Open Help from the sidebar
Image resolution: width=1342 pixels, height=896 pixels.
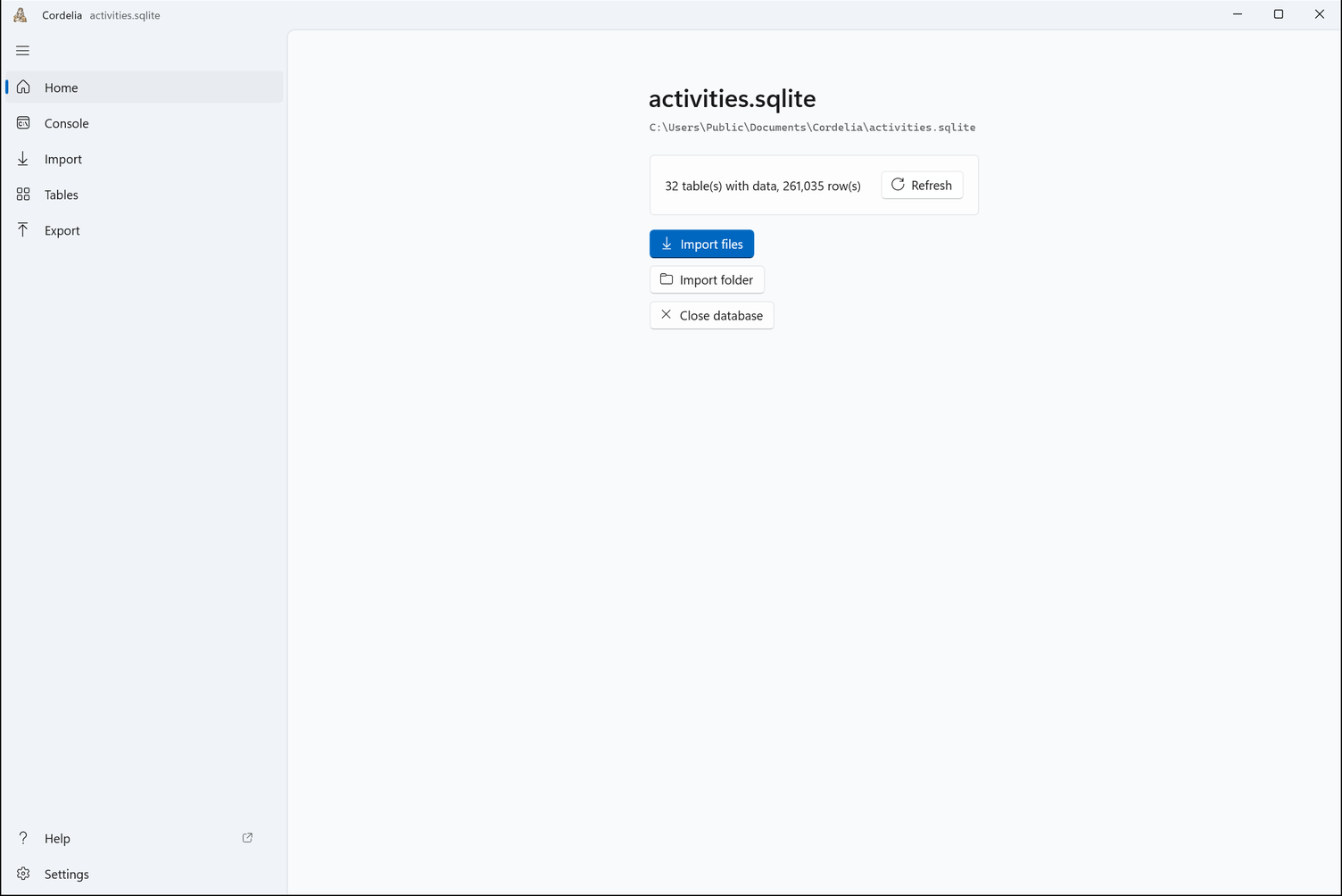pos(144,838)
